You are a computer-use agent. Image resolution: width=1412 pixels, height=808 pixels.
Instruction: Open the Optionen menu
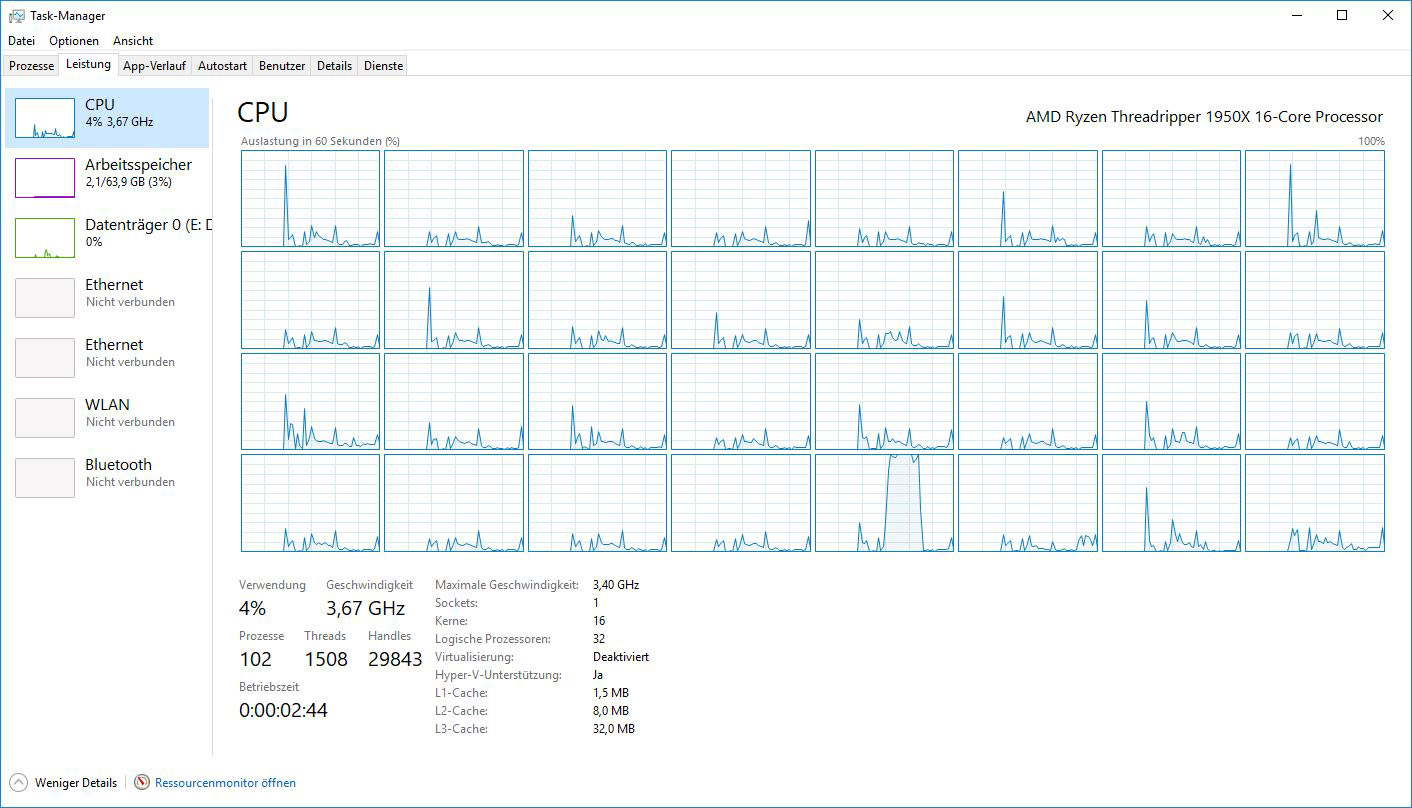click(x=74, y=41)
